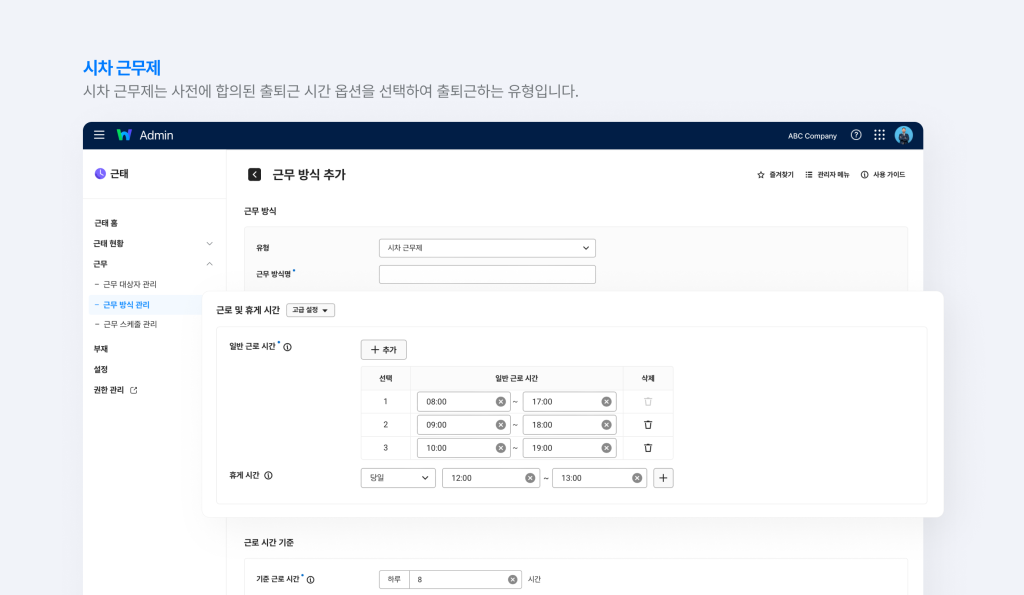Open the 고급 설정 dropdown
The height and width of the screenshot is (595, 1024).
coord(310,310)
